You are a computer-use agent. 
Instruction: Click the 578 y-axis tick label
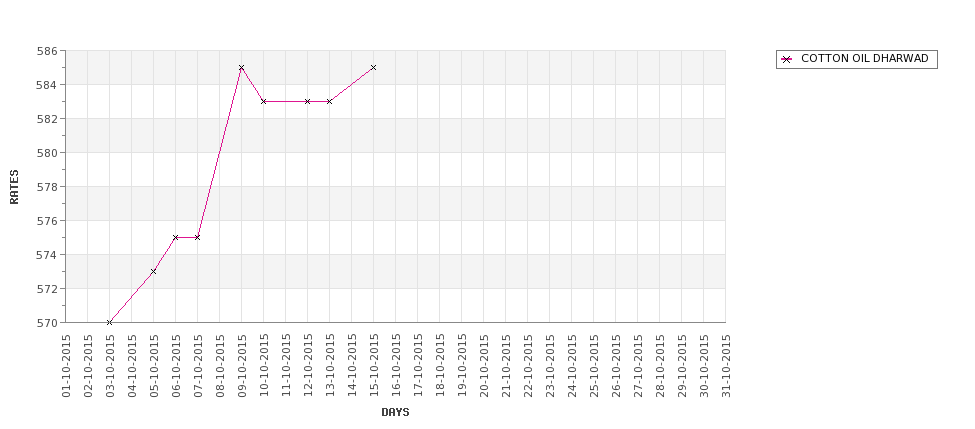click(47, 187)
